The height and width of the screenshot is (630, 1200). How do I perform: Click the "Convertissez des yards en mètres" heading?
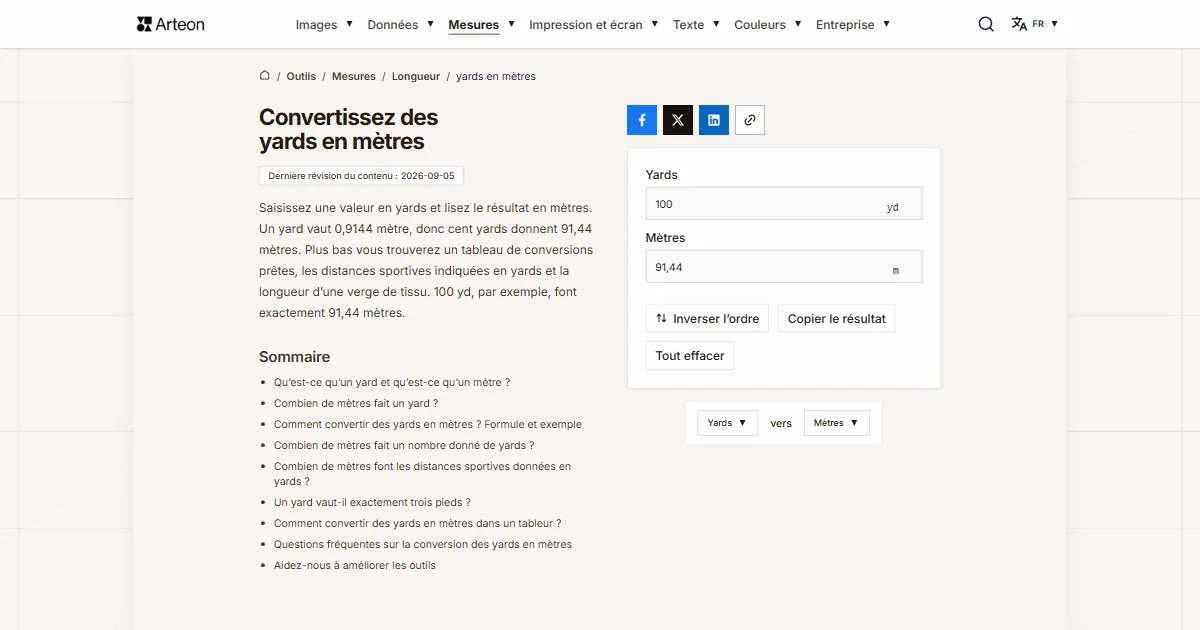348,129
